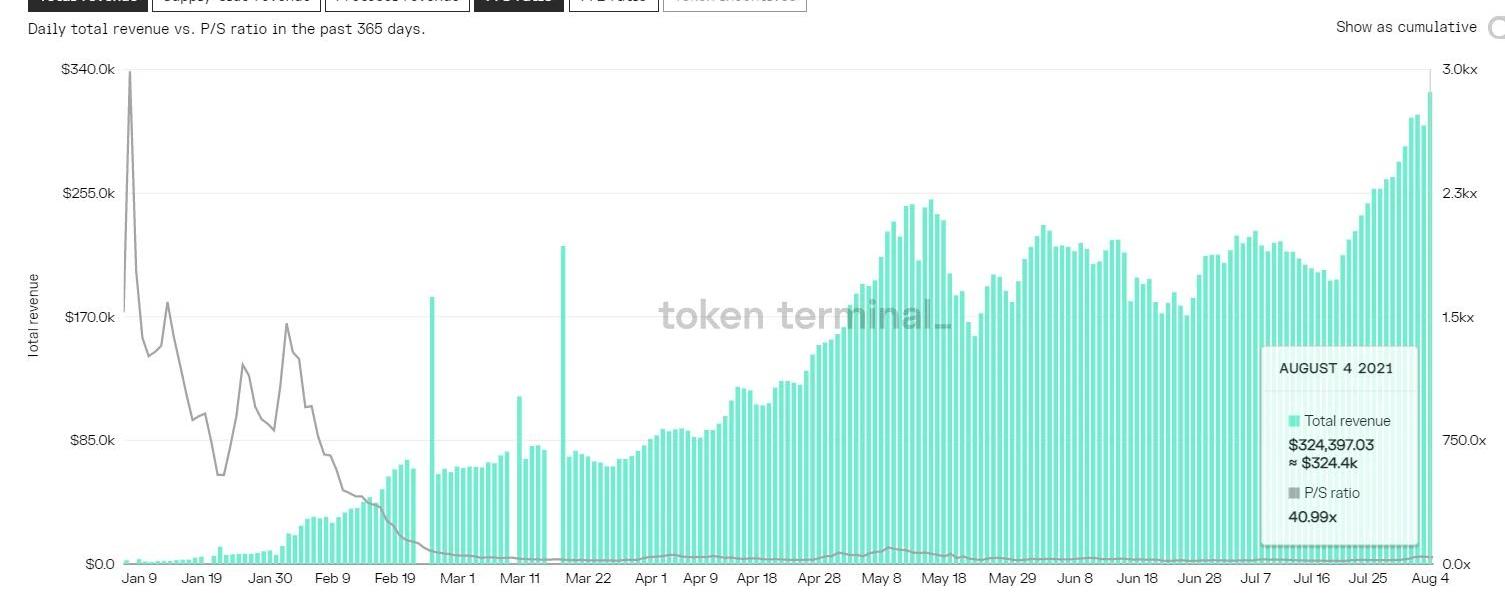The image size is (1505, 609).
Task: Click the Jan 9 date label on x-axis
Action: tap(139, 578)
